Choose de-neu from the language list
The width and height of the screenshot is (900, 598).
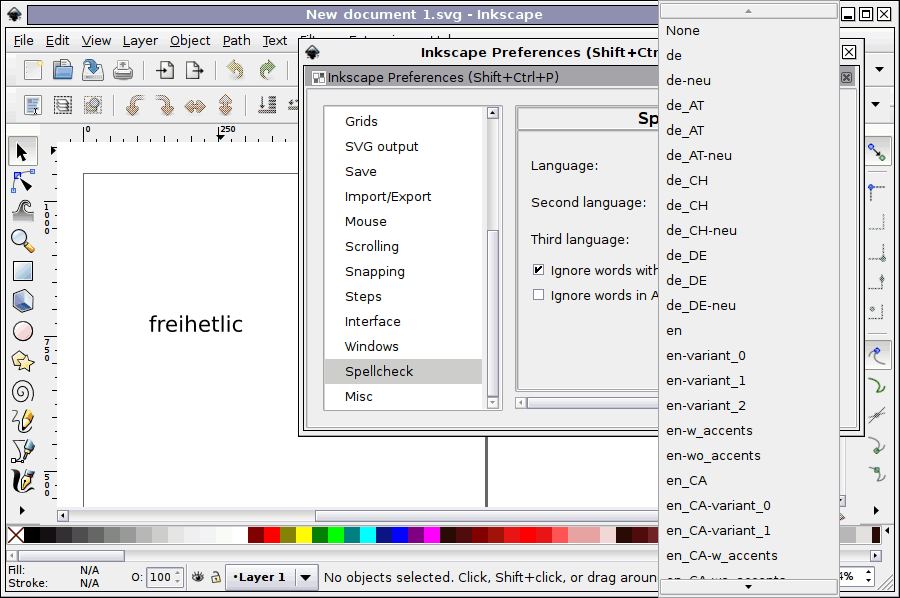point(748,80)
